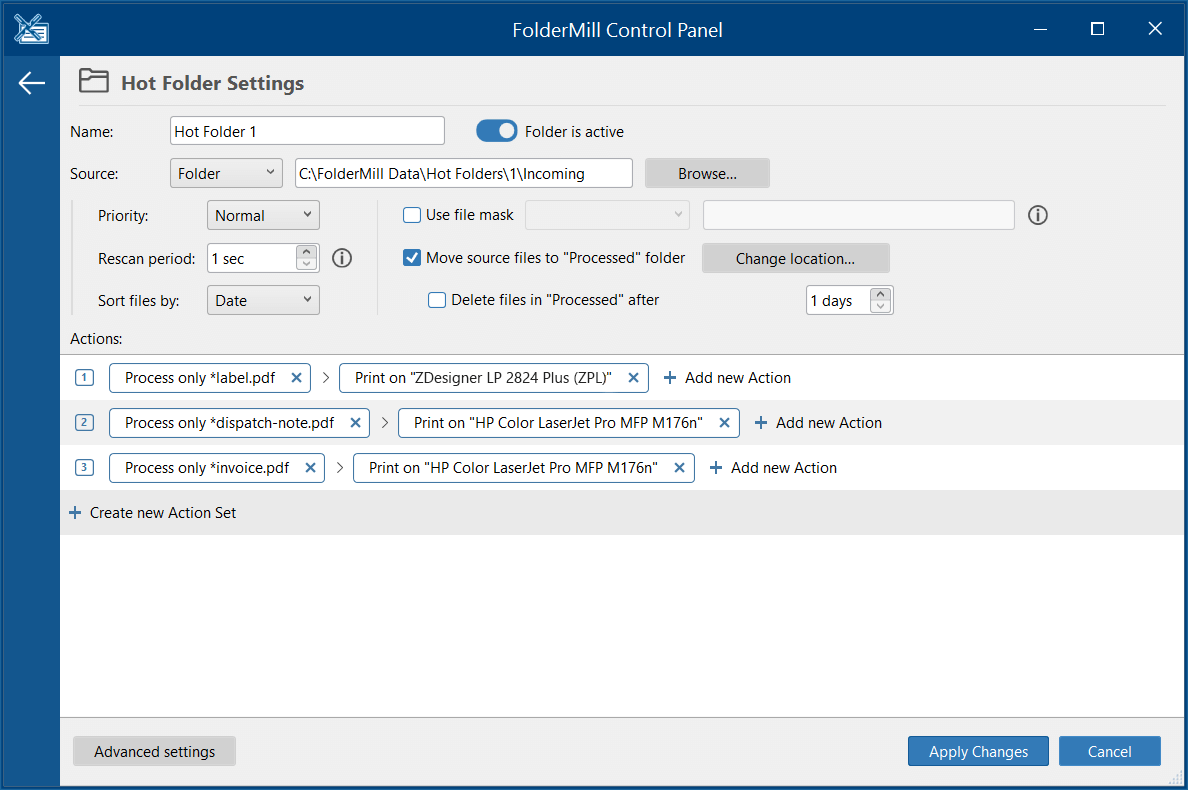
Task: Add new Action to Action Set 1
Action: point(727,377)
